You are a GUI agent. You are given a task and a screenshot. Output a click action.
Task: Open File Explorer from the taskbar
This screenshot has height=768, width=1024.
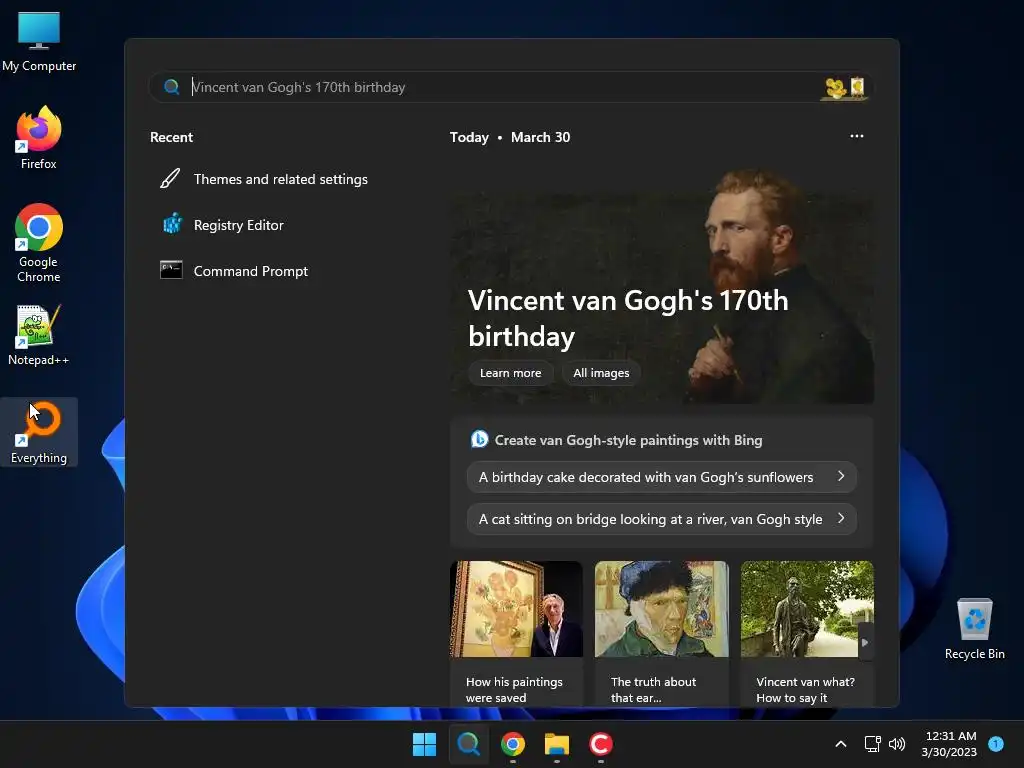[x=556, y=744]
